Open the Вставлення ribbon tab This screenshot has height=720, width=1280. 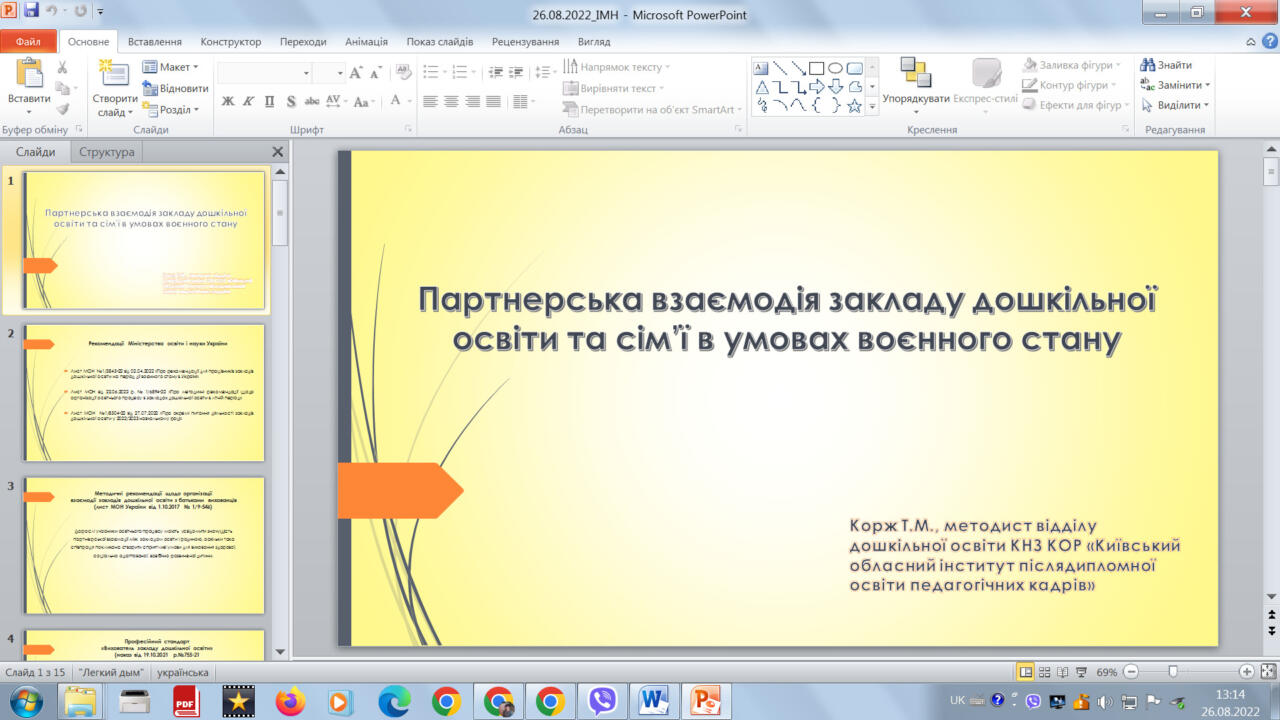pos(155,42)
